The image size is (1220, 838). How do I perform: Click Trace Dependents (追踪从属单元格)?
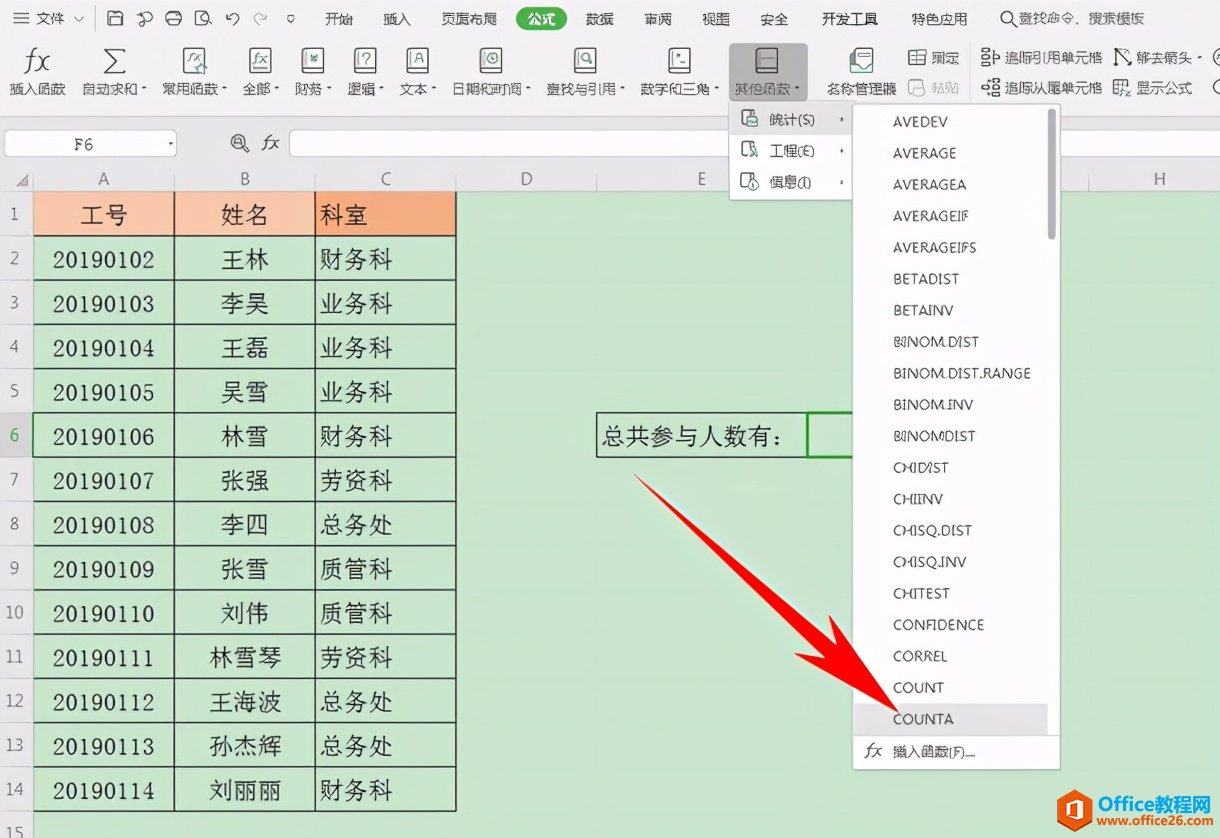[1041, 88]
